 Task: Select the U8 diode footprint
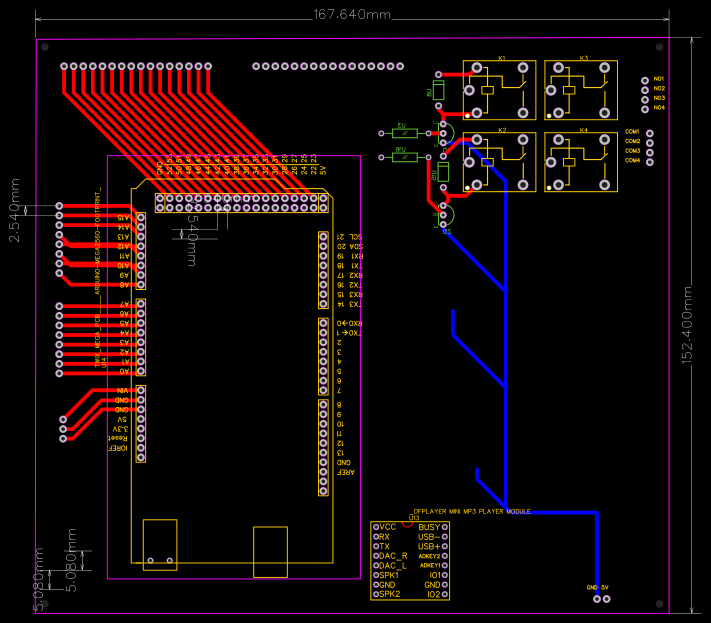click(438, 90)
